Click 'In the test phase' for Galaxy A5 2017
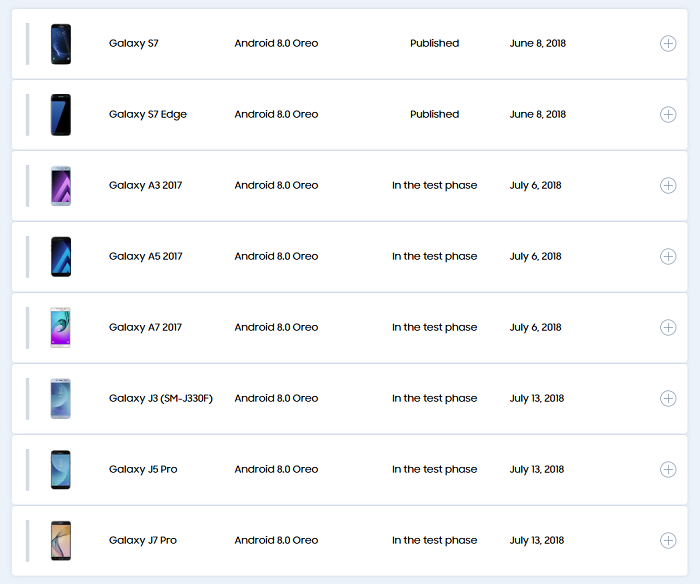The image size is (700, 584). (x=434, y=256)
